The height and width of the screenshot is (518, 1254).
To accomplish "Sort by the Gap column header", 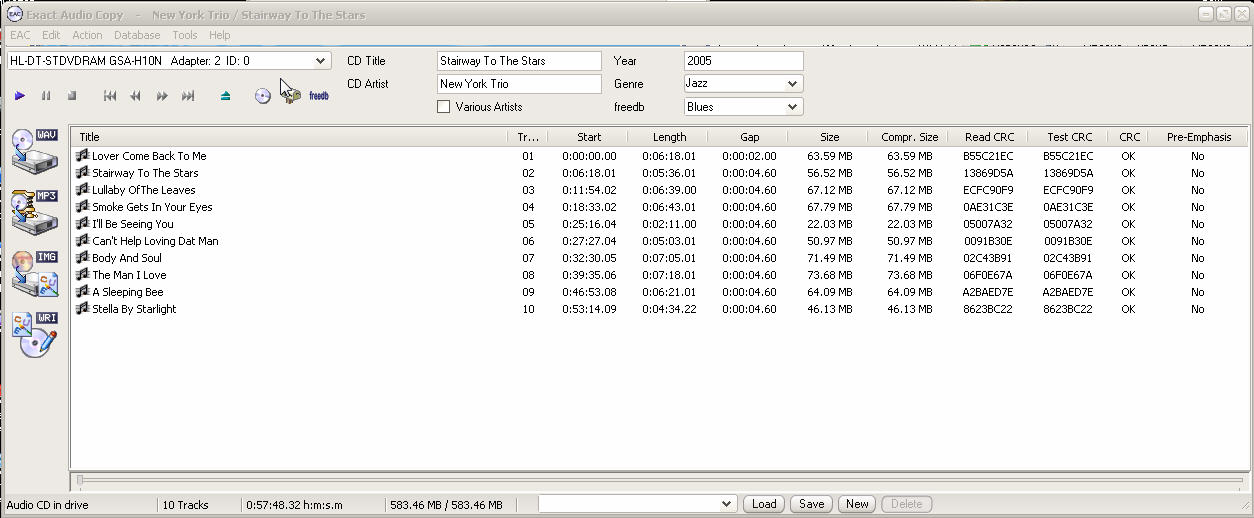I will pos(749,137).
